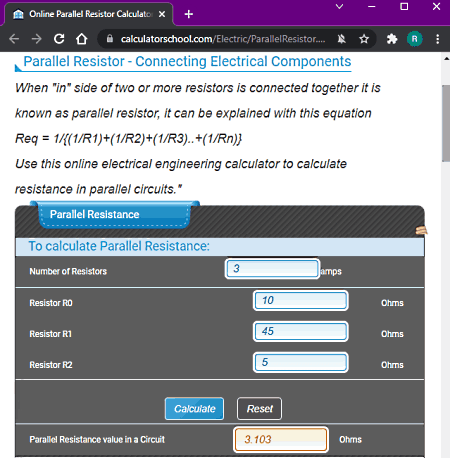The height and width of the screenshot is (458, 450).
Task: Expand the tab search chevron
Action: pos(339,6)
